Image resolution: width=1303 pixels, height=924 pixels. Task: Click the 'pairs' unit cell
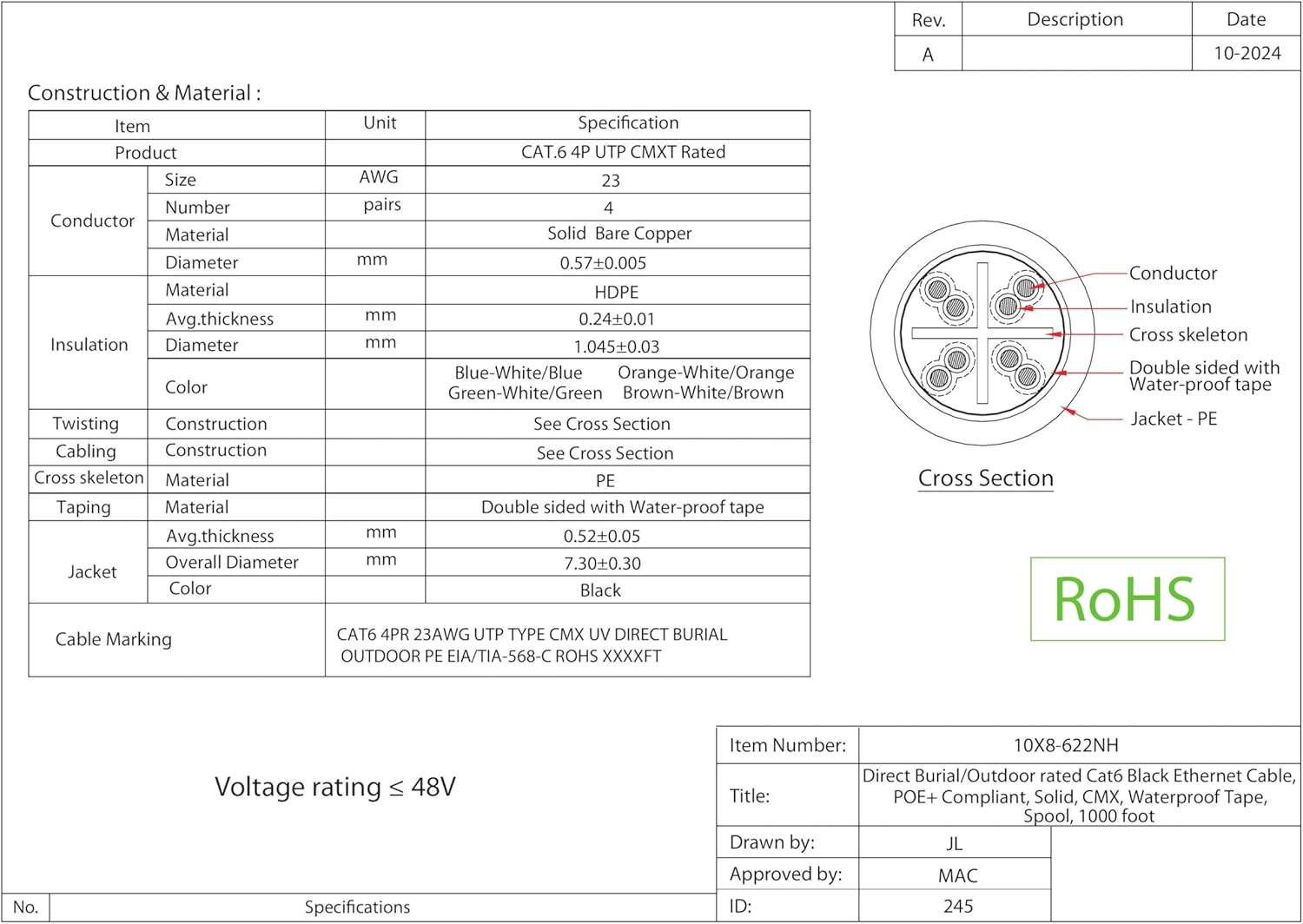click(382, 205)
